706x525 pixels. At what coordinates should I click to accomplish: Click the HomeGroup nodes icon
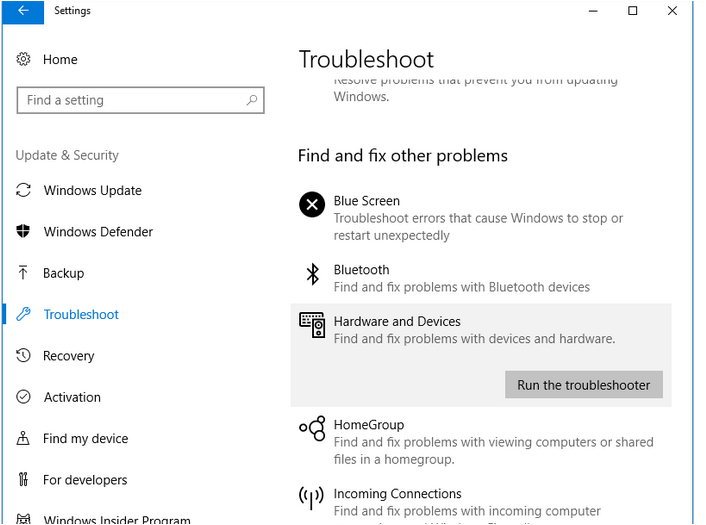pyautogui.click(x=312, y=430)
